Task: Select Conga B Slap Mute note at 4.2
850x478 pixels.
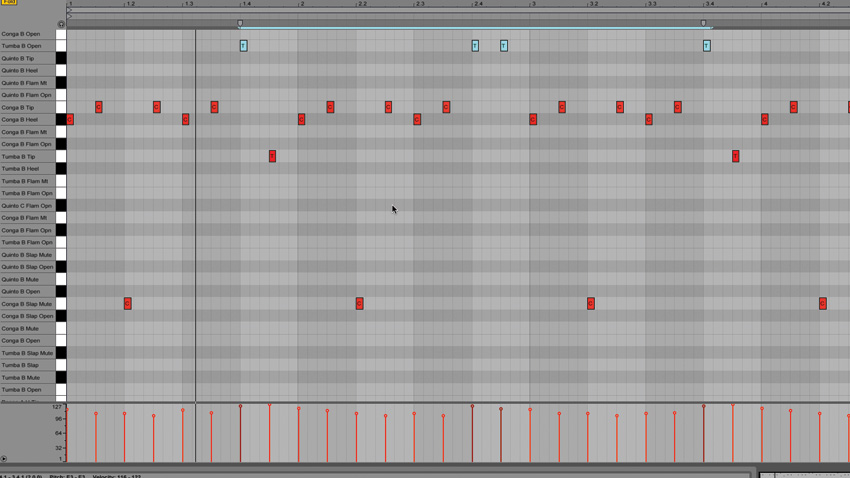Action: pos(822,303)
